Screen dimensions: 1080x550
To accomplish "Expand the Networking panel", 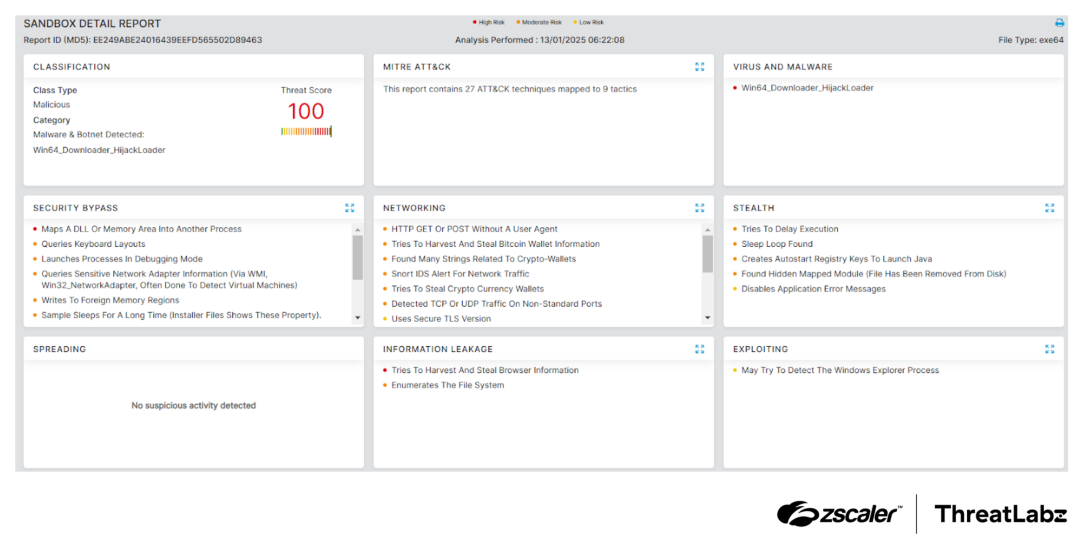I will pyautogui.click(x=700, y=208).
